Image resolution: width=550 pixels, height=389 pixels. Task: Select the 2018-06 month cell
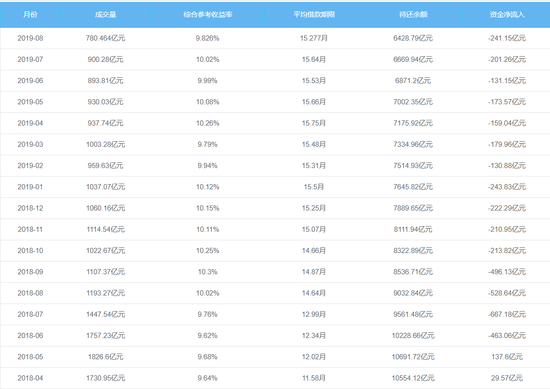(x=30, y=335)
